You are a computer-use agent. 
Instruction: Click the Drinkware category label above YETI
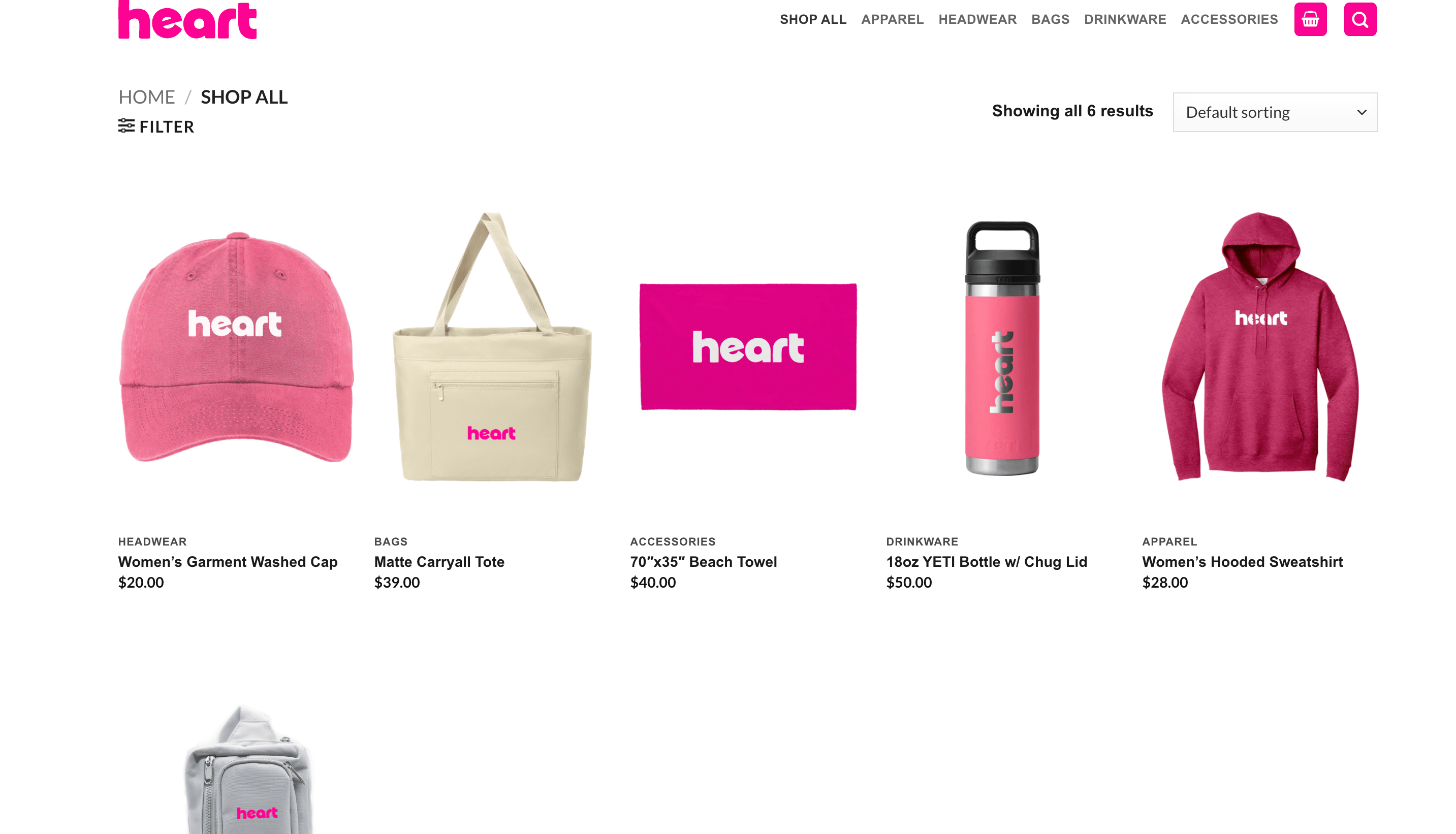(922, 542)
